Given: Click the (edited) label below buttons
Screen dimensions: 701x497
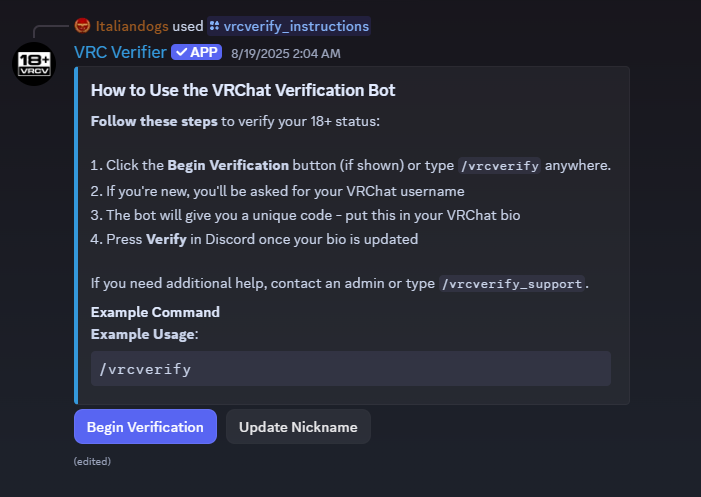Looking at the screenshot, I should (x=92, y=462).
